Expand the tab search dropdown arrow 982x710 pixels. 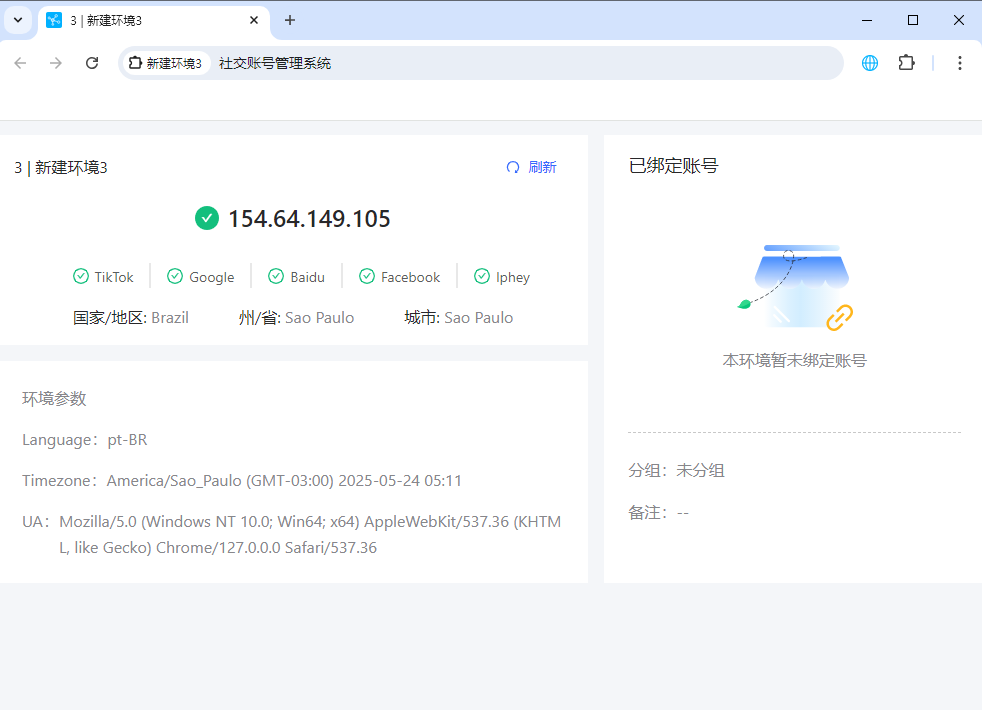(x=18, y=20)
